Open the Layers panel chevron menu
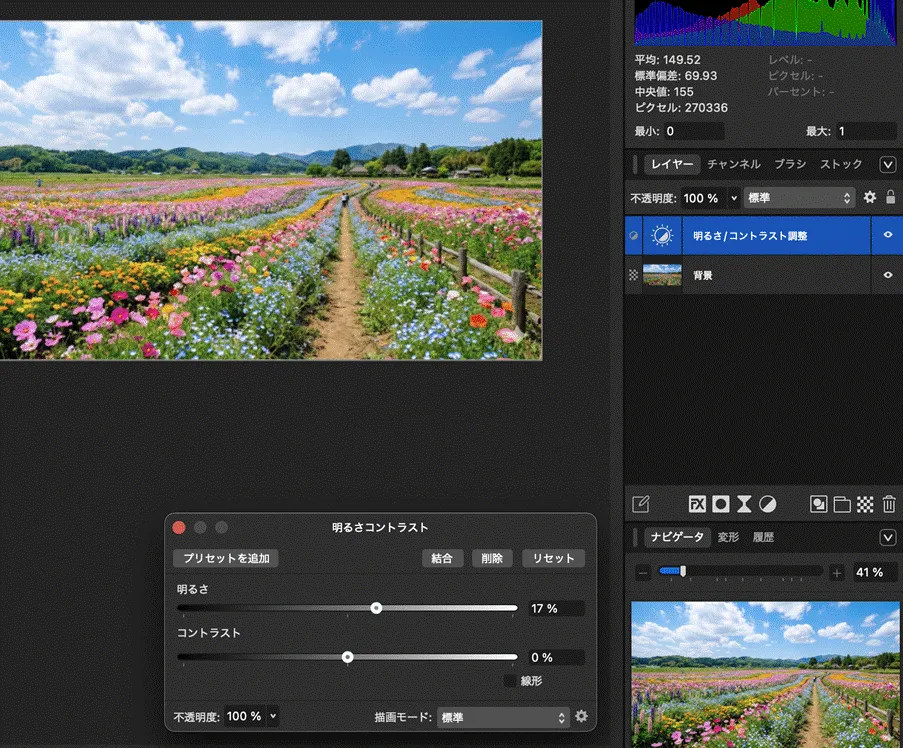 (x=887, y=164)
